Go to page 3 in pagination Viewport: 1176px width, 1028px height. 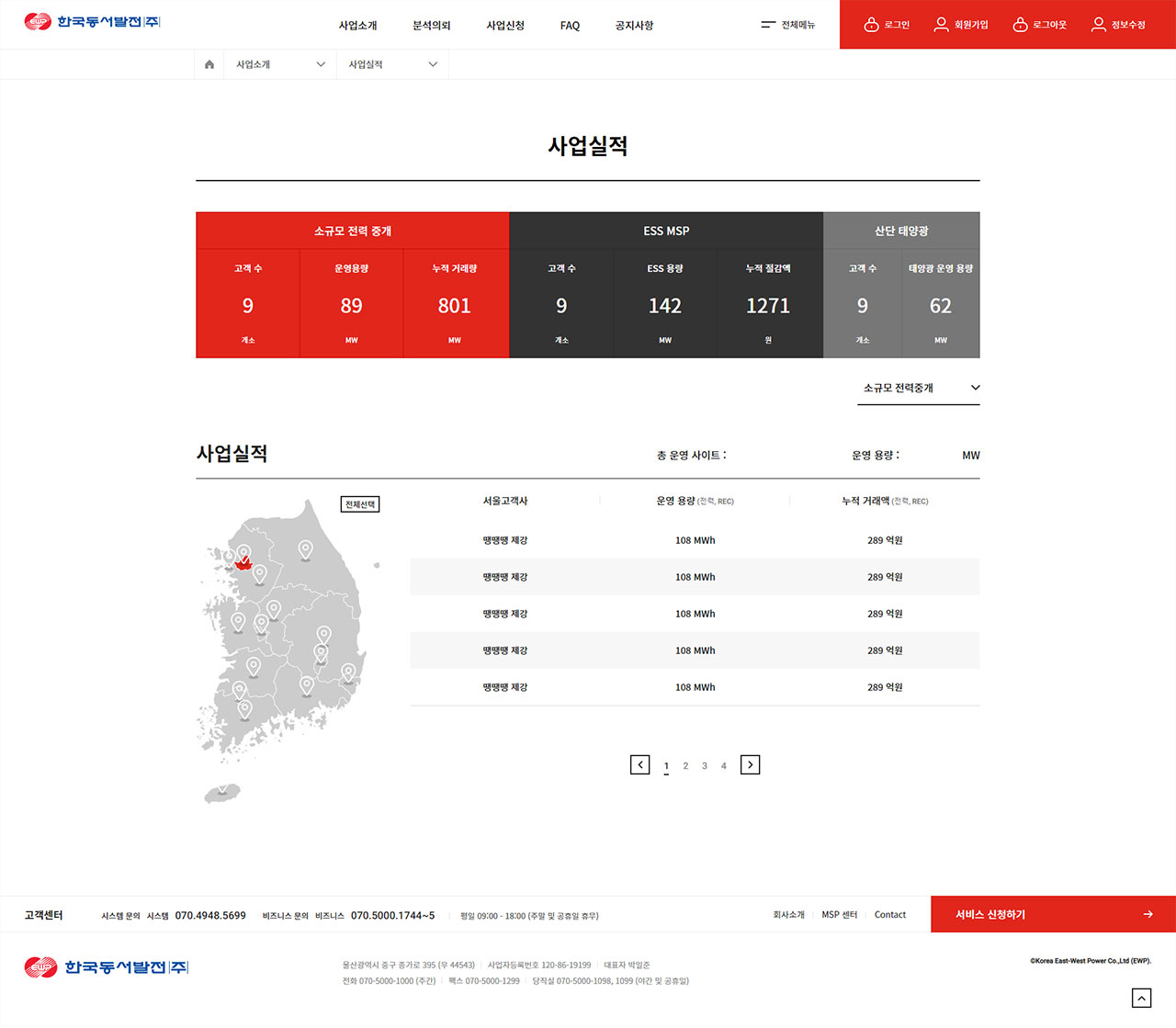(705, 765)
